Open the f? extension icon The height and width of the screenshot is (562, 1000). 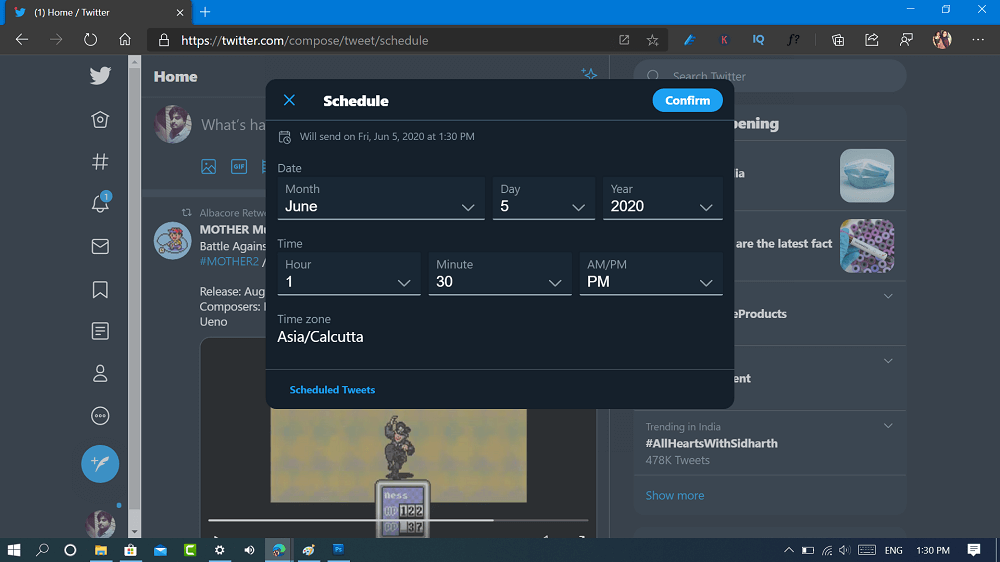tap(793, 40)
